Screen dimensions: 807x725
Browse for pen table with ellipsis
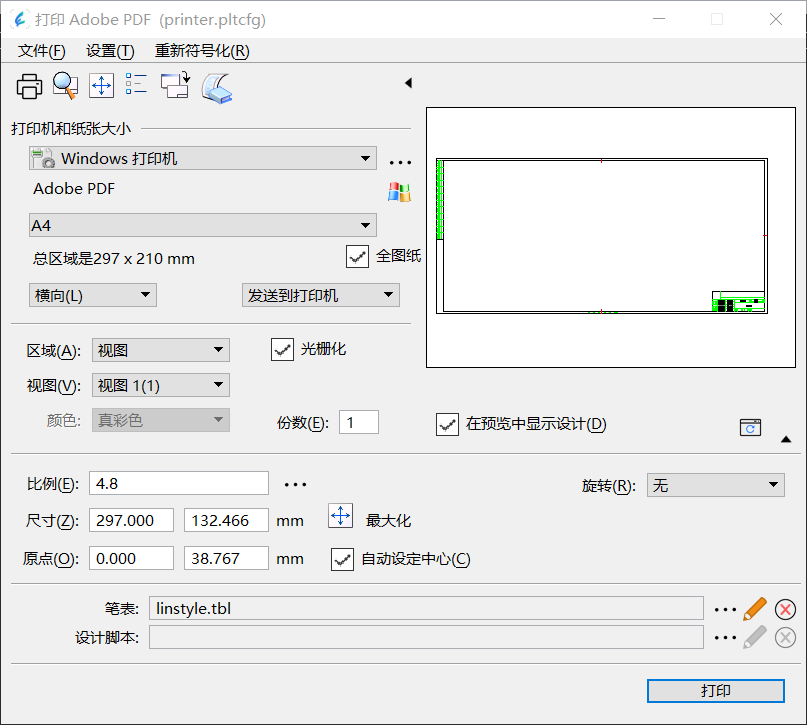click(x=725, y=610)
